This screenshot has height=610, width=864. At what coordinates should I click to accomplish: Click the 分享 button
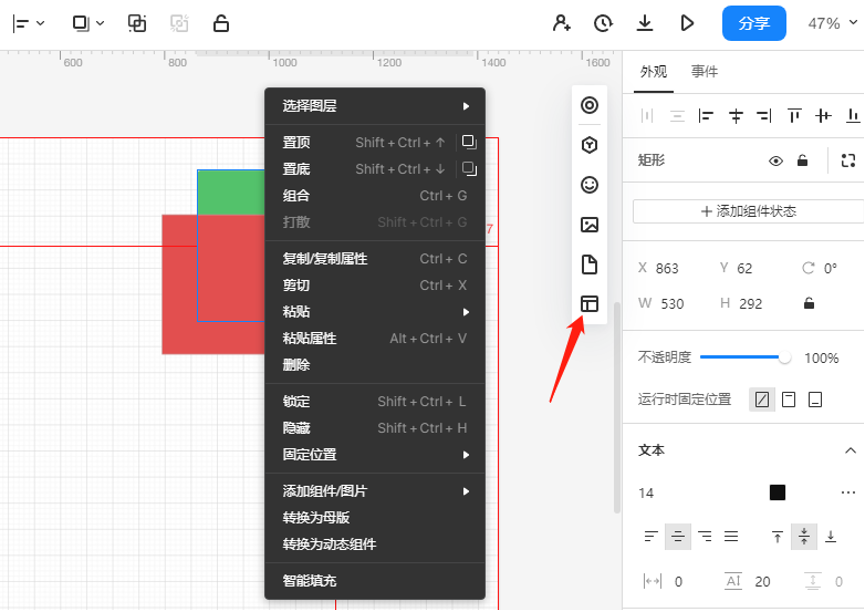754,24
